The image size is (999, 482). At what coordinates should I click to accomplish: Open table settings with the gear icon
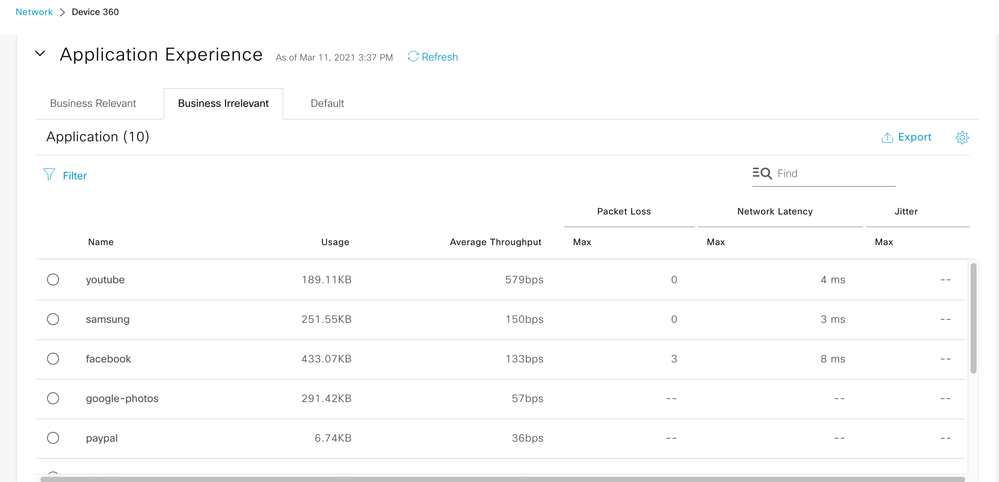(x=962, y=138)
